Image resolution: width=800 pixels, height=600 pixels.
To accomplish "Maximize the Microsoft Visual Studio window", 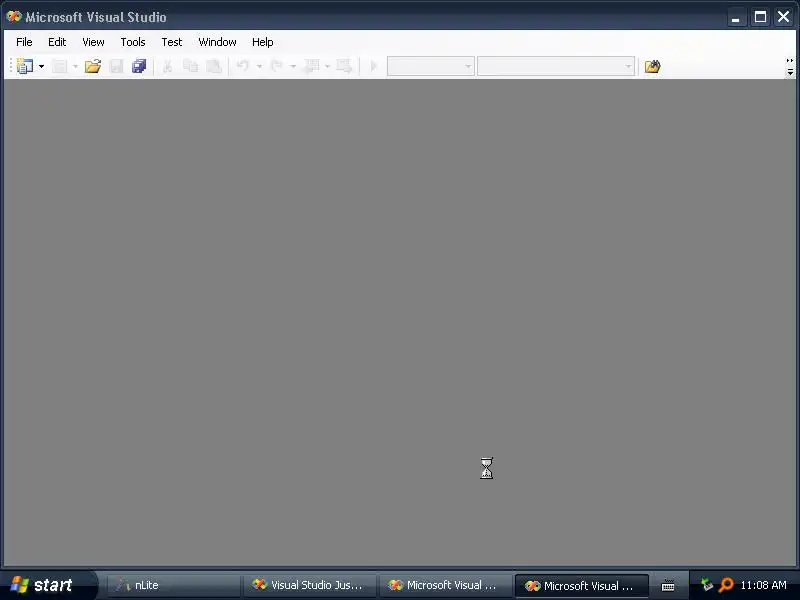I will point(760,17).
